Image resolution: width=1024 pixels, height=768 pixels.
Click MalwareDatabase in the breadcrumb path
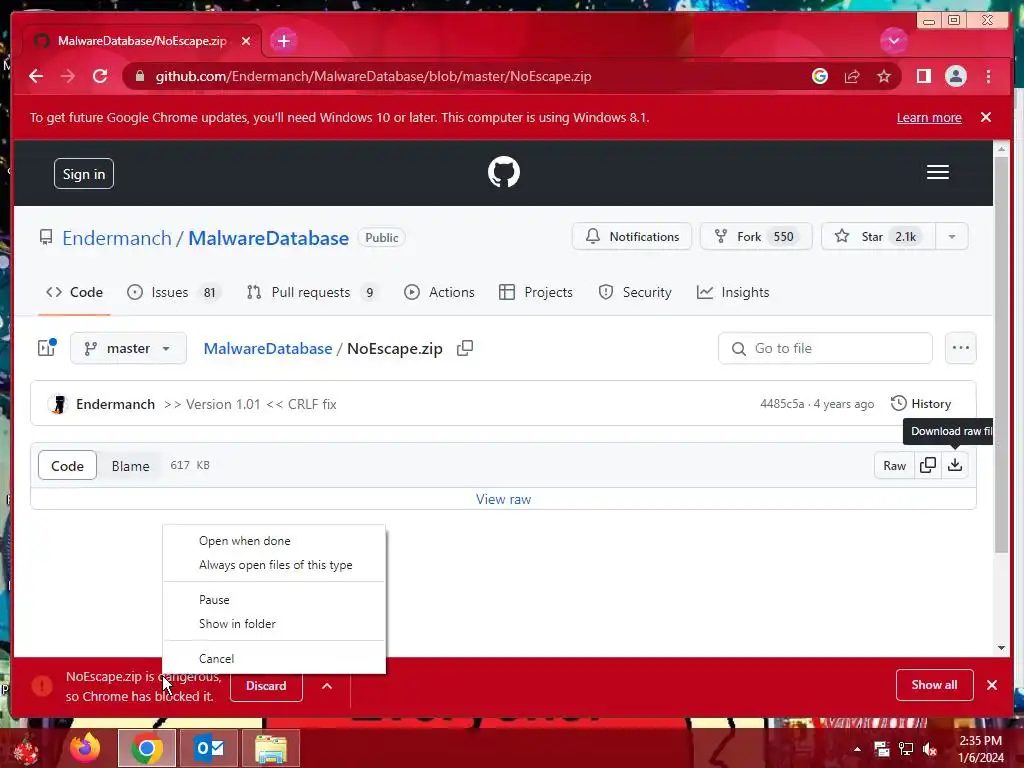[268, 349]
